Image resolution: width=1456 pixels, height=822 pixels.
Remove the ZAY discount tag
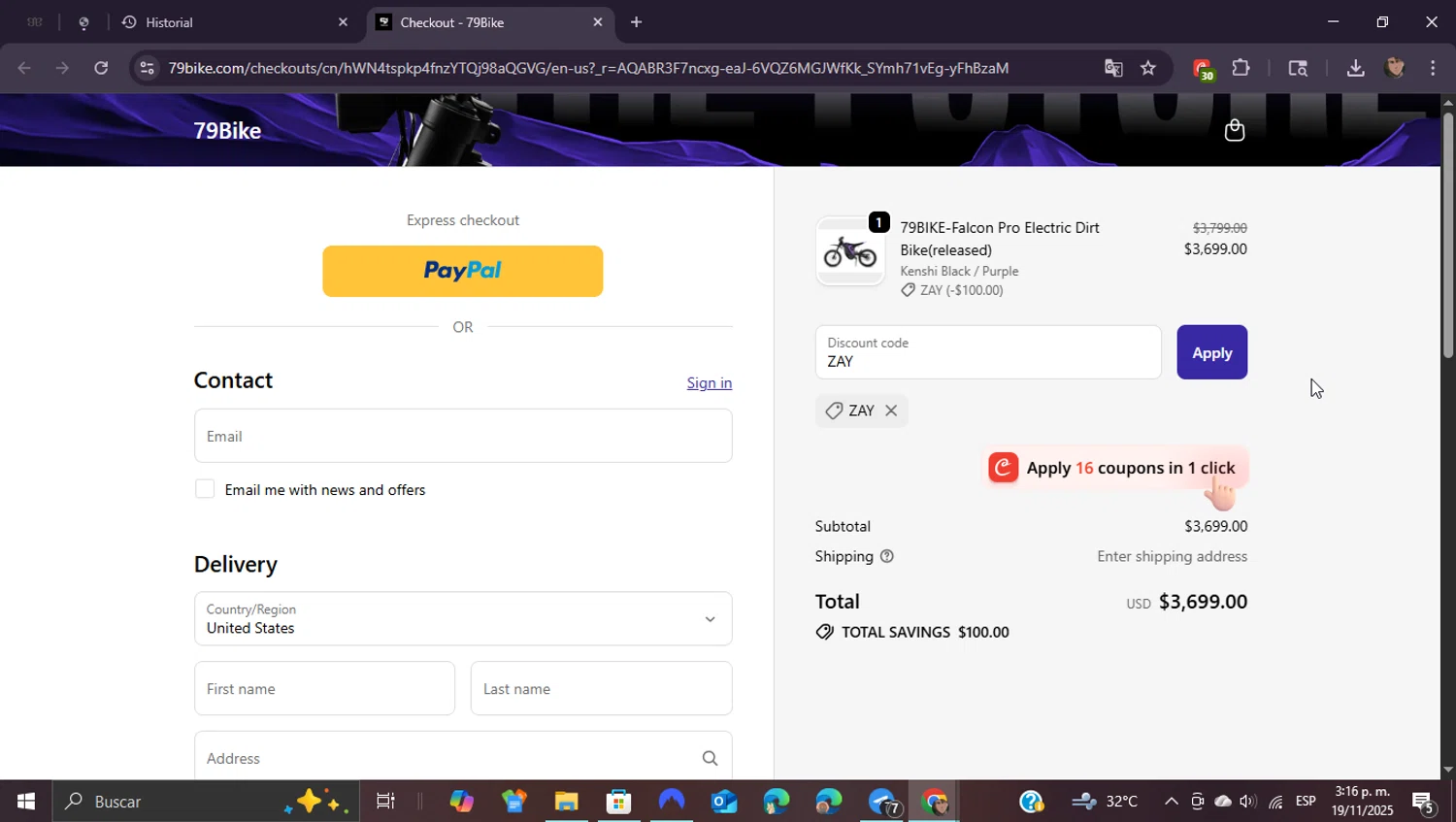[891, 411]
